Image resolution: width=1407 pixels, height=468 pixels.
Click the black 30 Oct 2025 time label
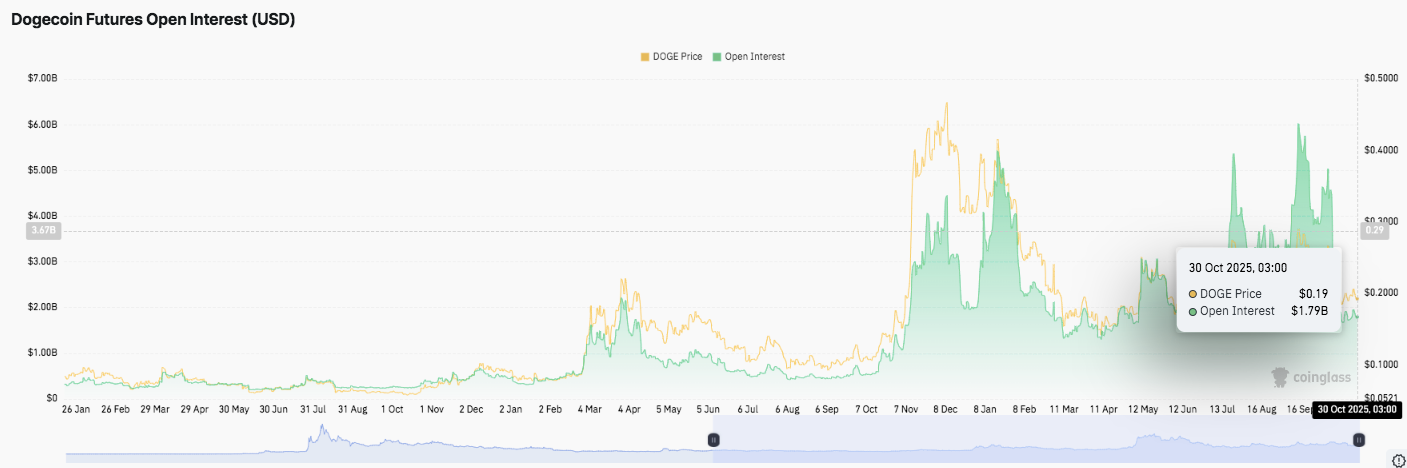click(x=1356, y=409)
